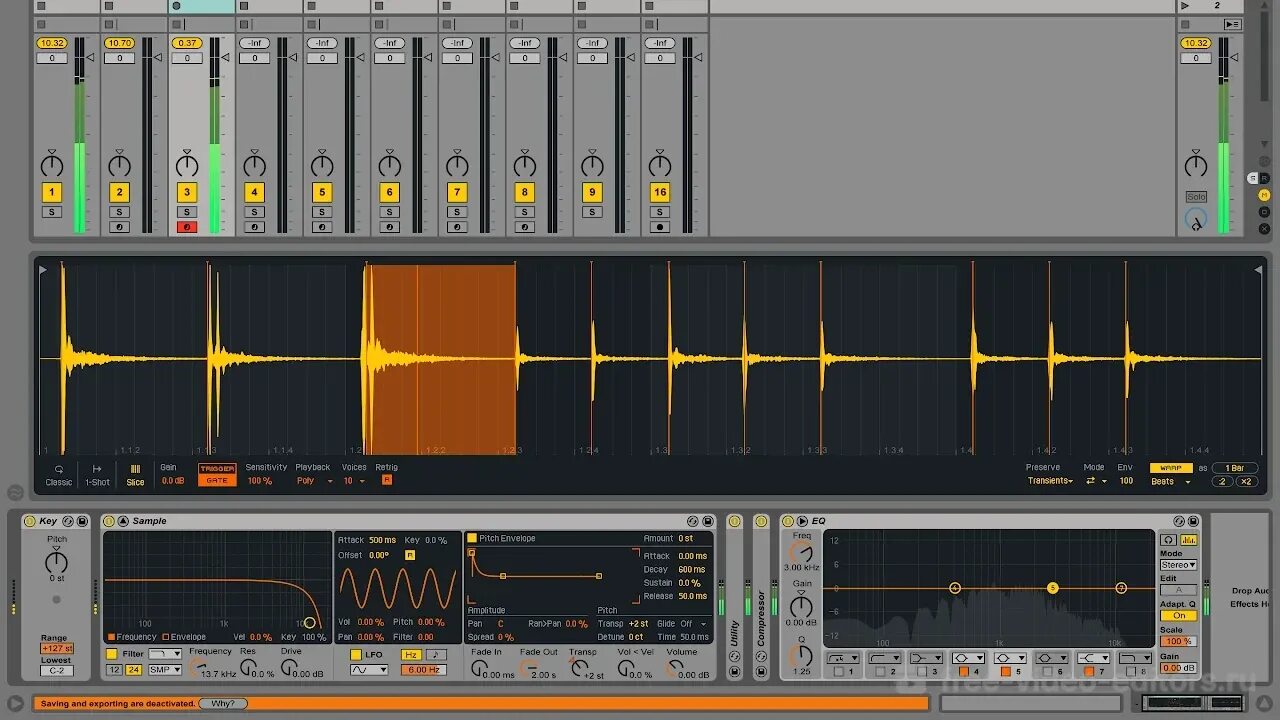The height and width of the screenshot is (720, 1280).
Task: Open the EQ band 7 filter type dropdown
Action: click(x=1092, y=658)
